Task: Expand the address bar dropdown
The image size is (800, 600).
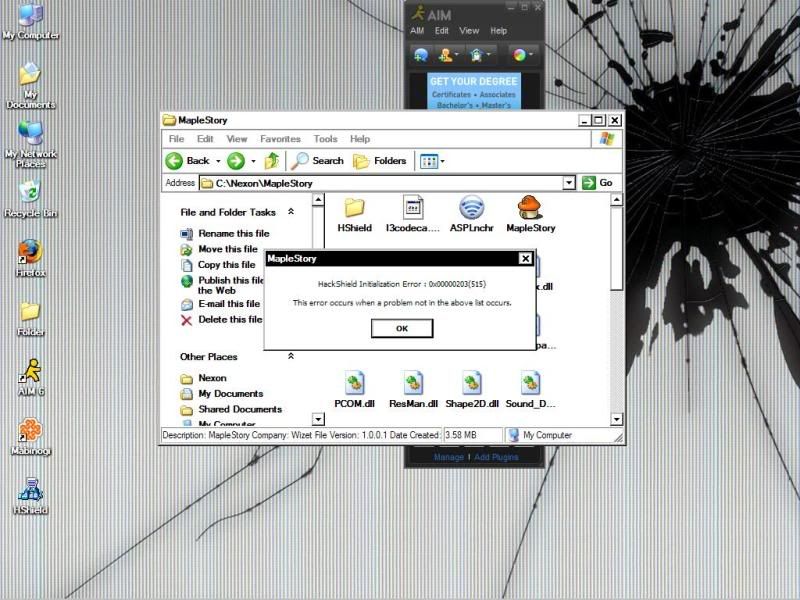Action: 569,183
